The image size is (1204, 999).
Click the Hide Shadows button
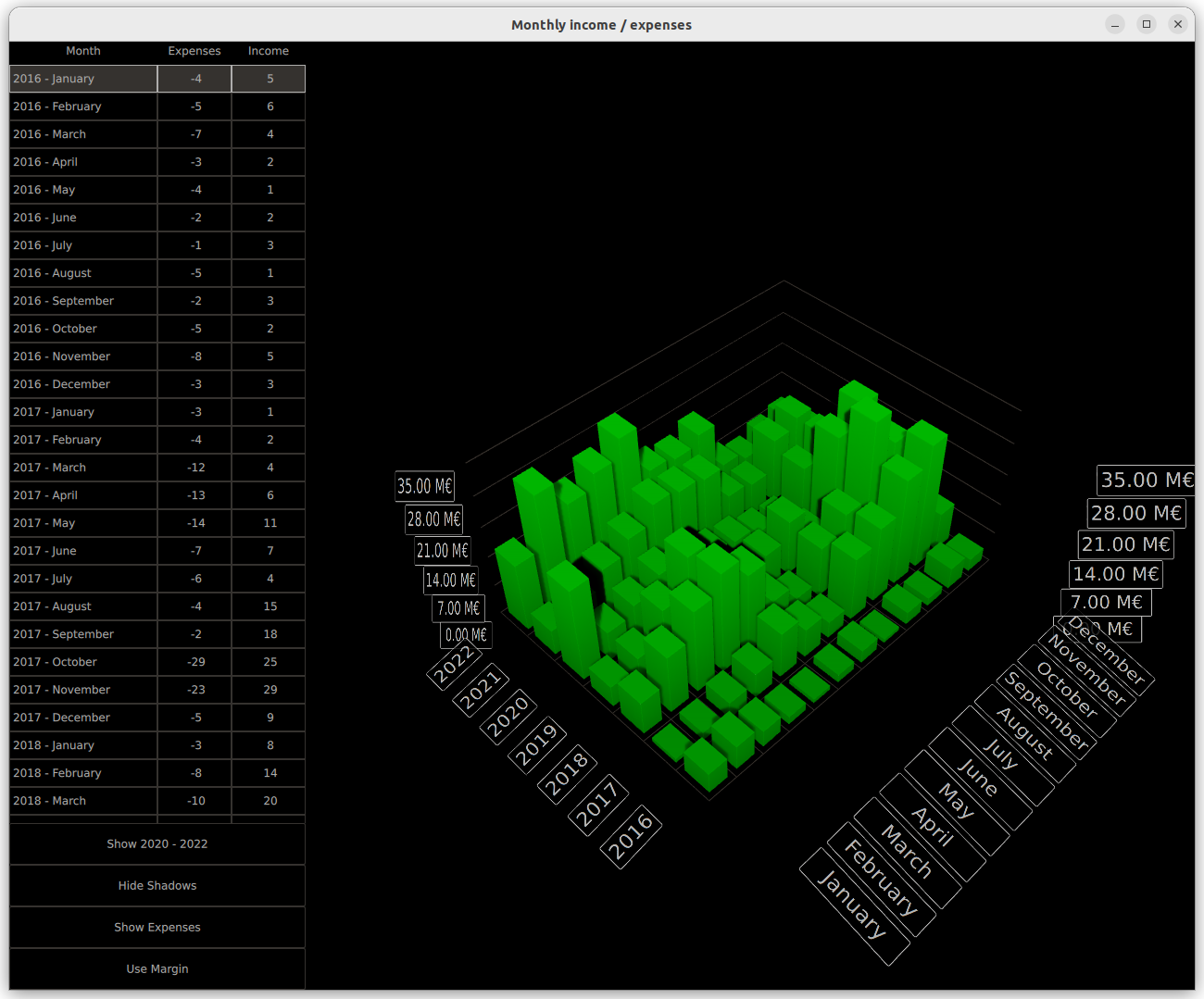pyautogui.click(x=157, y=885)
